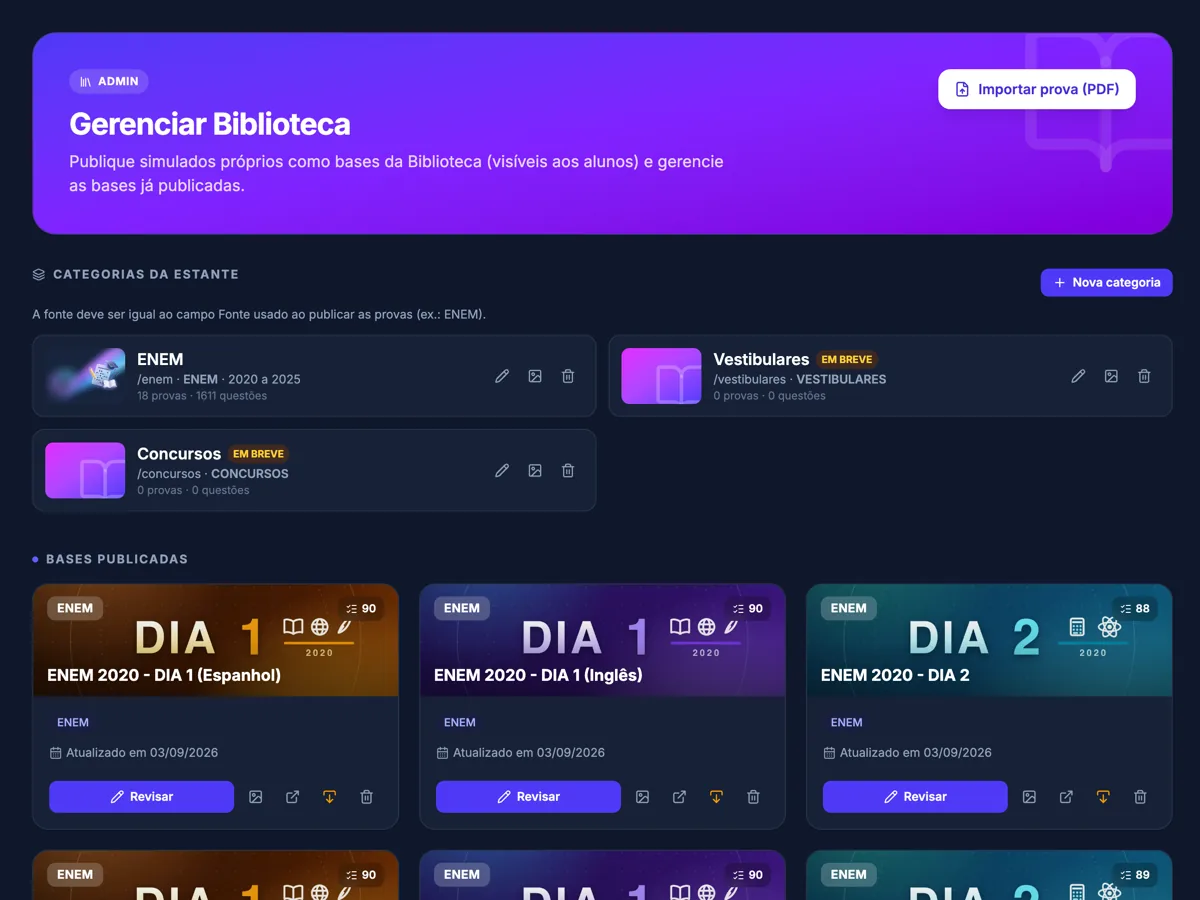
Task: Click the BASES PUBLICADAS section label
Action: click(117, 559)
